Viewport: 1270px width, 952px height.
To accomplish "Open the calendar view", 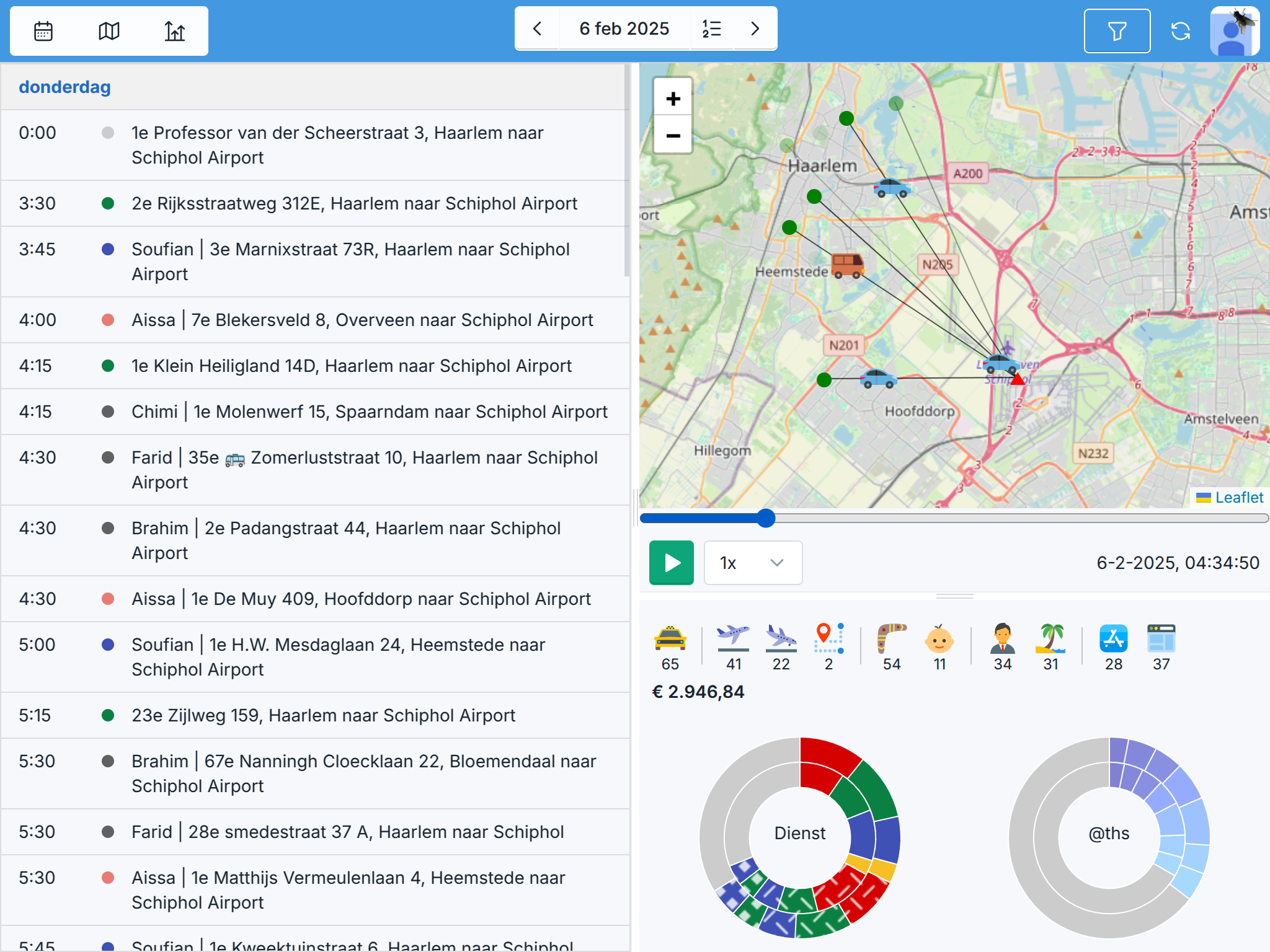I will click(43, 31).
